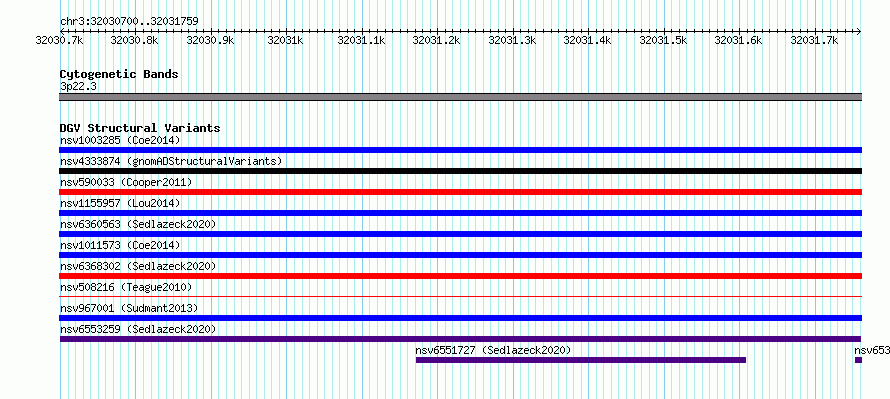
Task: Click the truncated nsv653 label at right edge
Action: 872,350
